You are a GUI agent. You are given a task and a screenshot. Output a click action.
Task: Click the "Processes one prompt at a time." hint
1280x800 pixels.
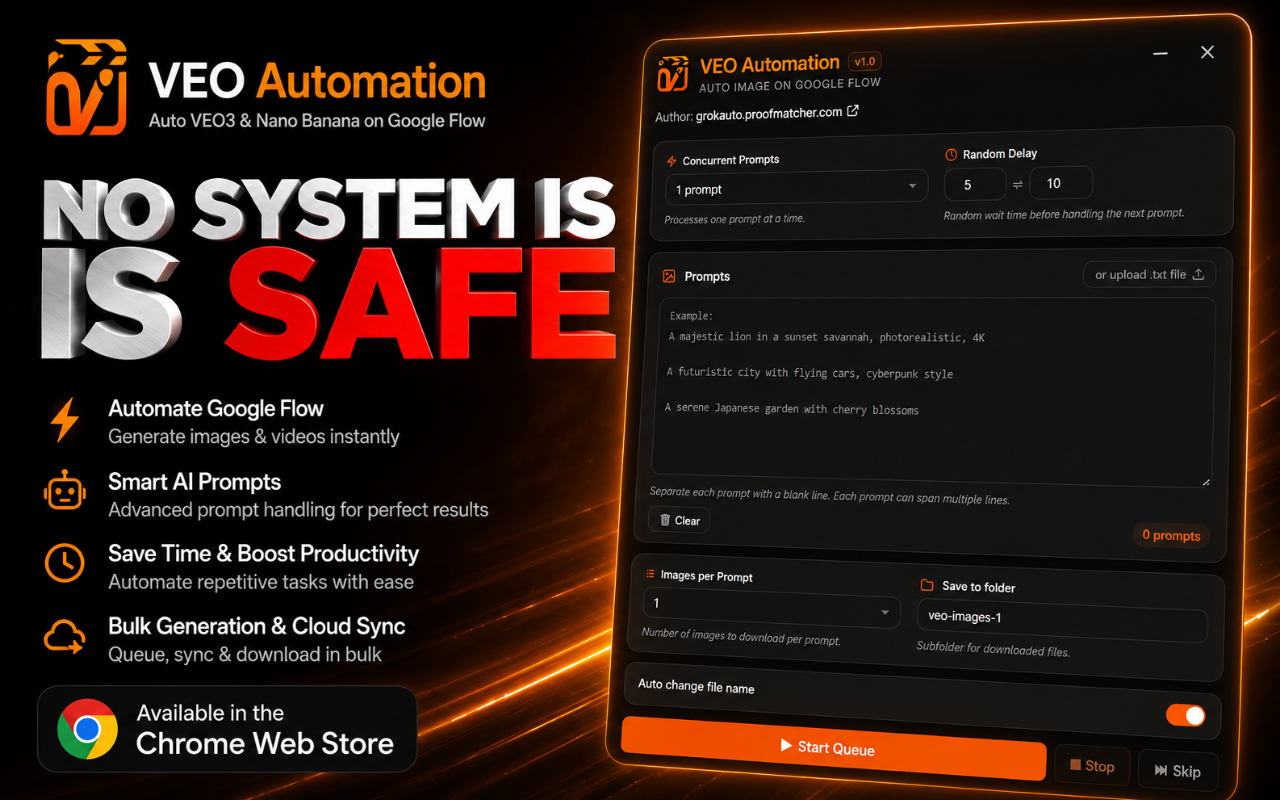tap(734, 218)
